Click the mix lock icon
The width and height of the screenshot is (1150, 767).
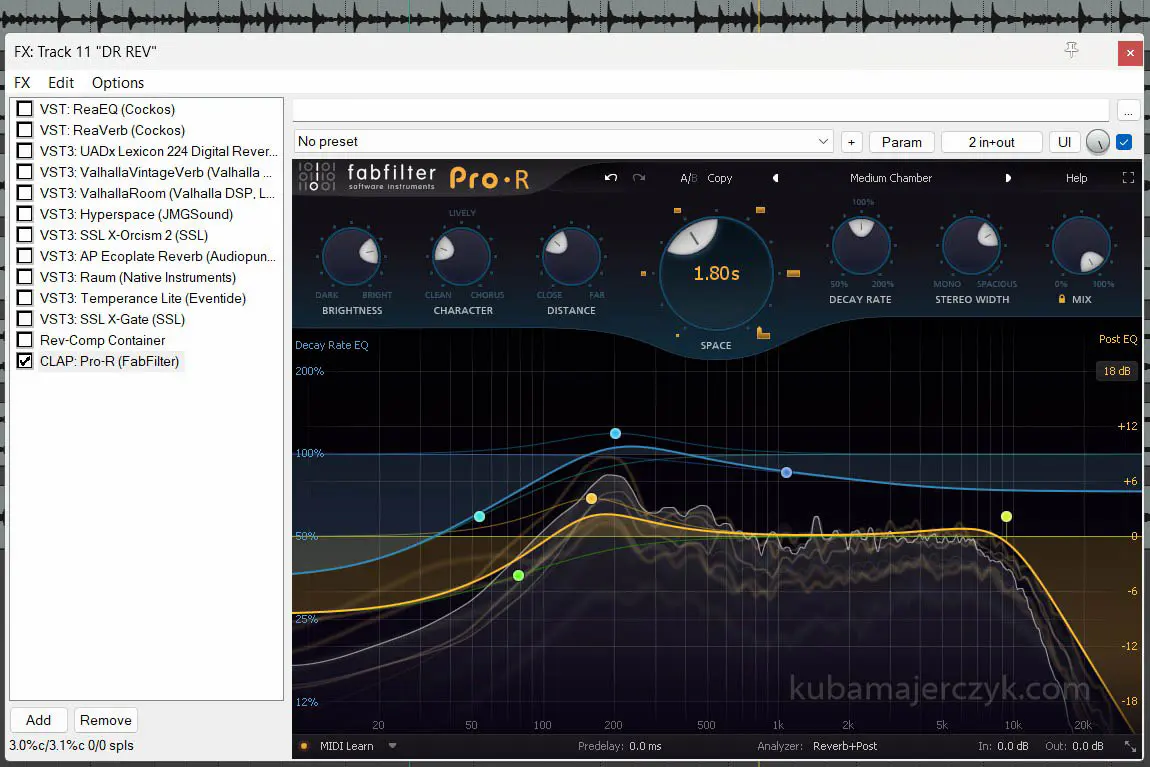coord(1062,299)
